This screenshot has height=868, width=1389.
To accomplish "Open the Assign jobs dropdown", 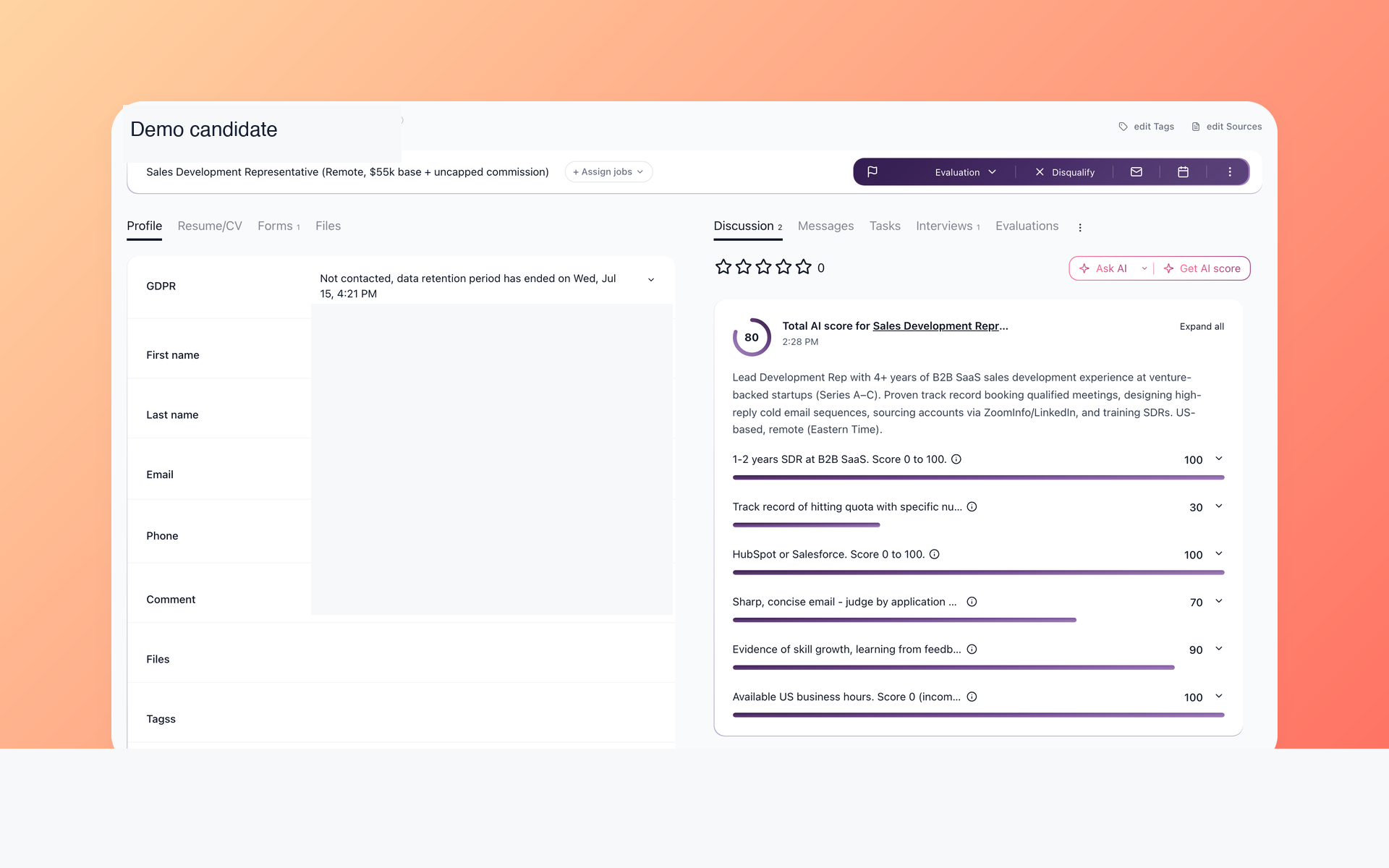I will [608, 172].
